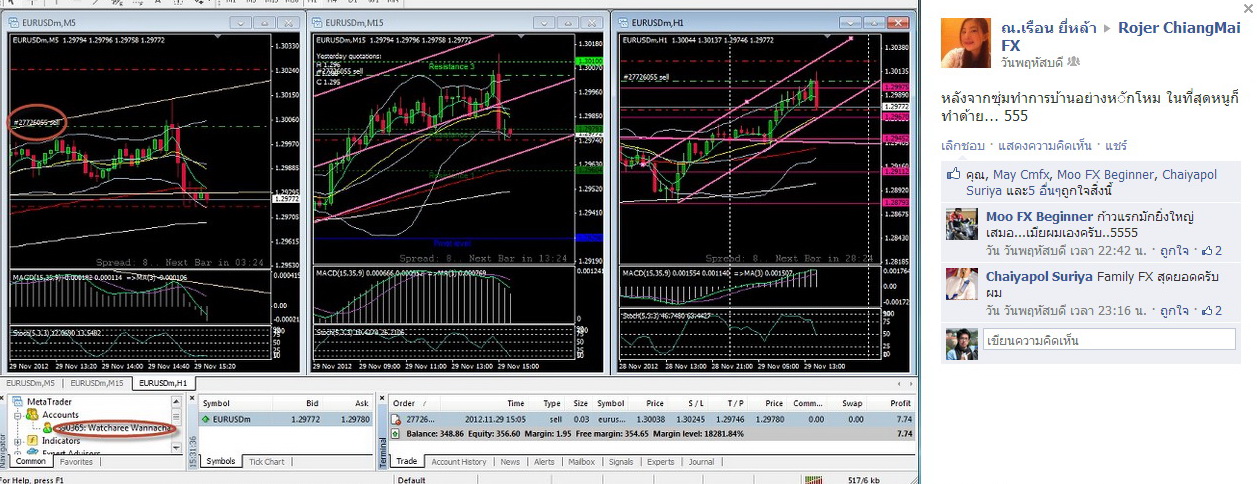Click the 517/6 kb traffic indicator

point(861,480)
